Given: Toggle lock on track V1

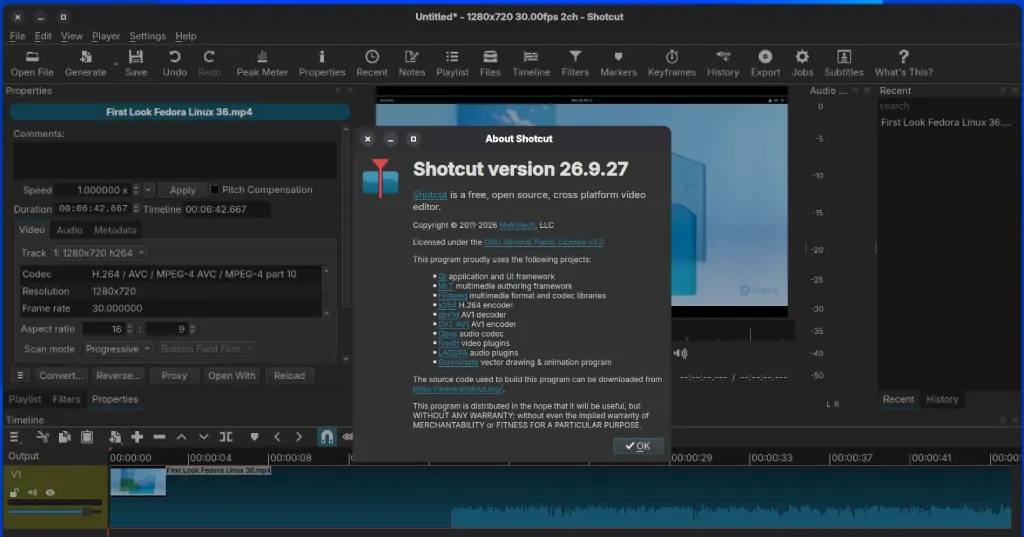Looking at the screenshot, I should click(x=14, y=493).
